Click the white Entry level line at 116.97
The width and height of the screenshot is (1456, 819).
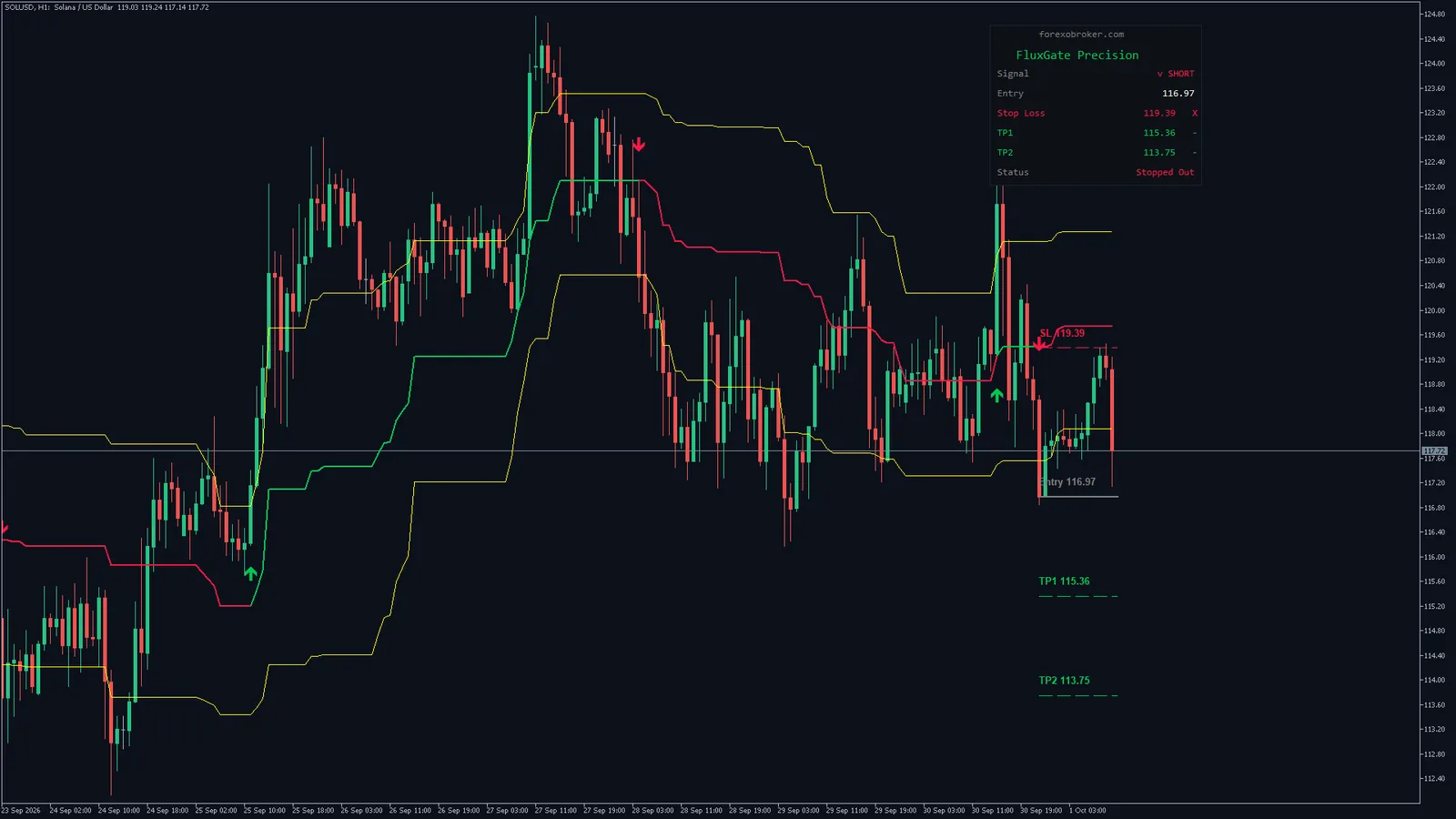coord(1079,496)
